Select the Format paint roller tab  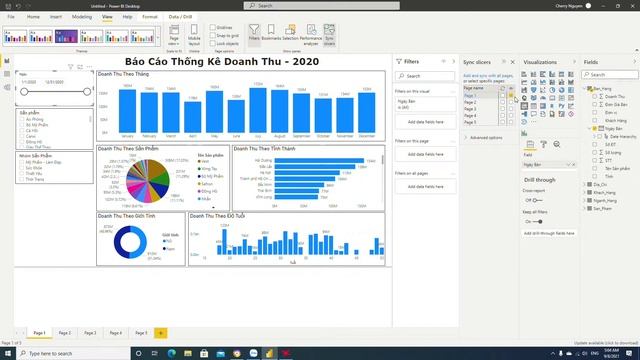[x=543, y=144]
